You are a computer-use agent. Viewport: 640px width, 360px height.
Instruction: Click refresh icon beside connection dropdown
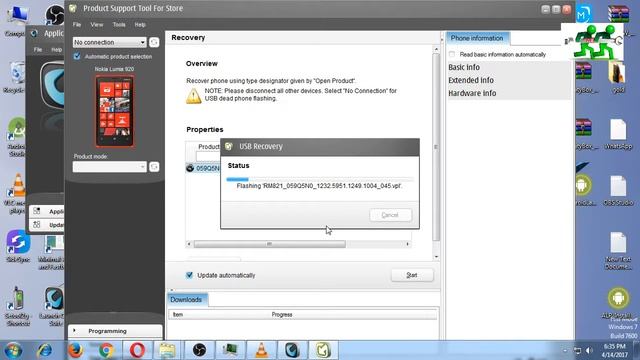point(154,42)
